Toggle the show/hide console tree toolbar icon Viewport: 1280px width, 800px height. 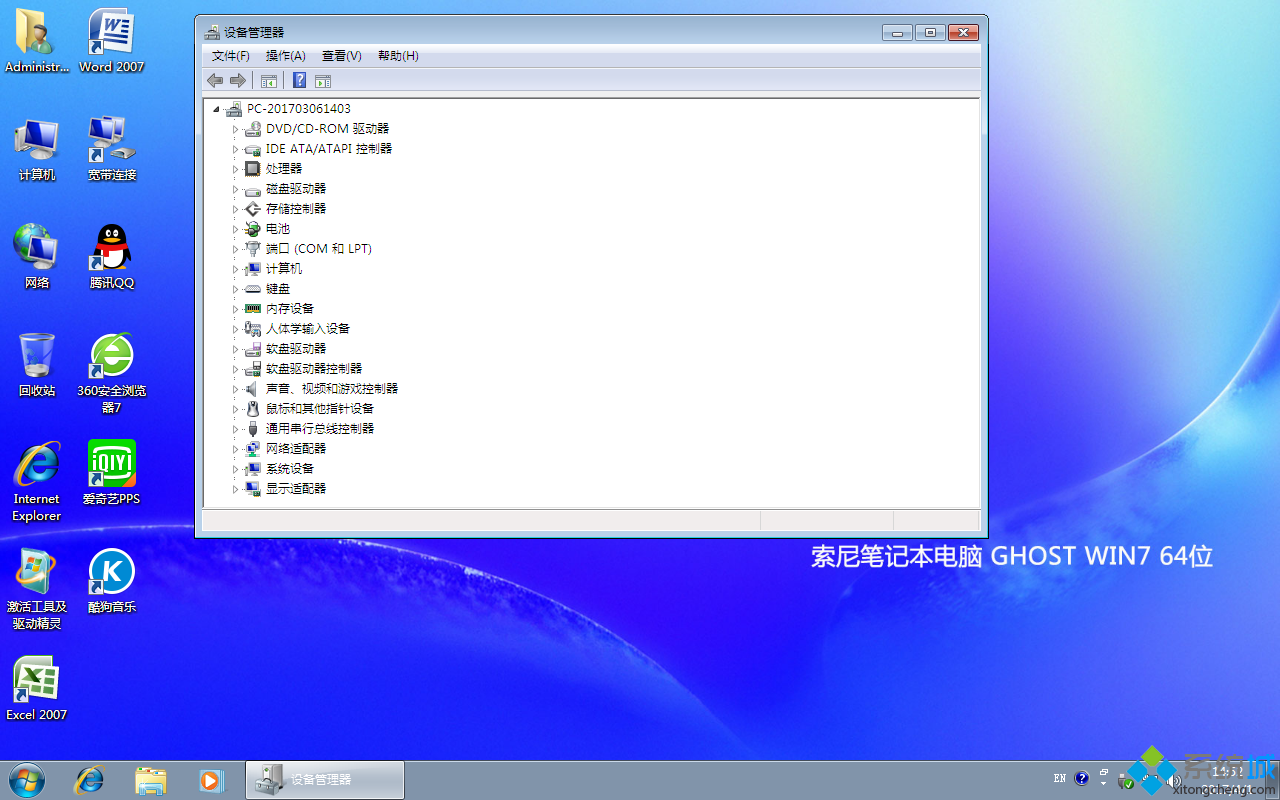(x=268, y=81)
